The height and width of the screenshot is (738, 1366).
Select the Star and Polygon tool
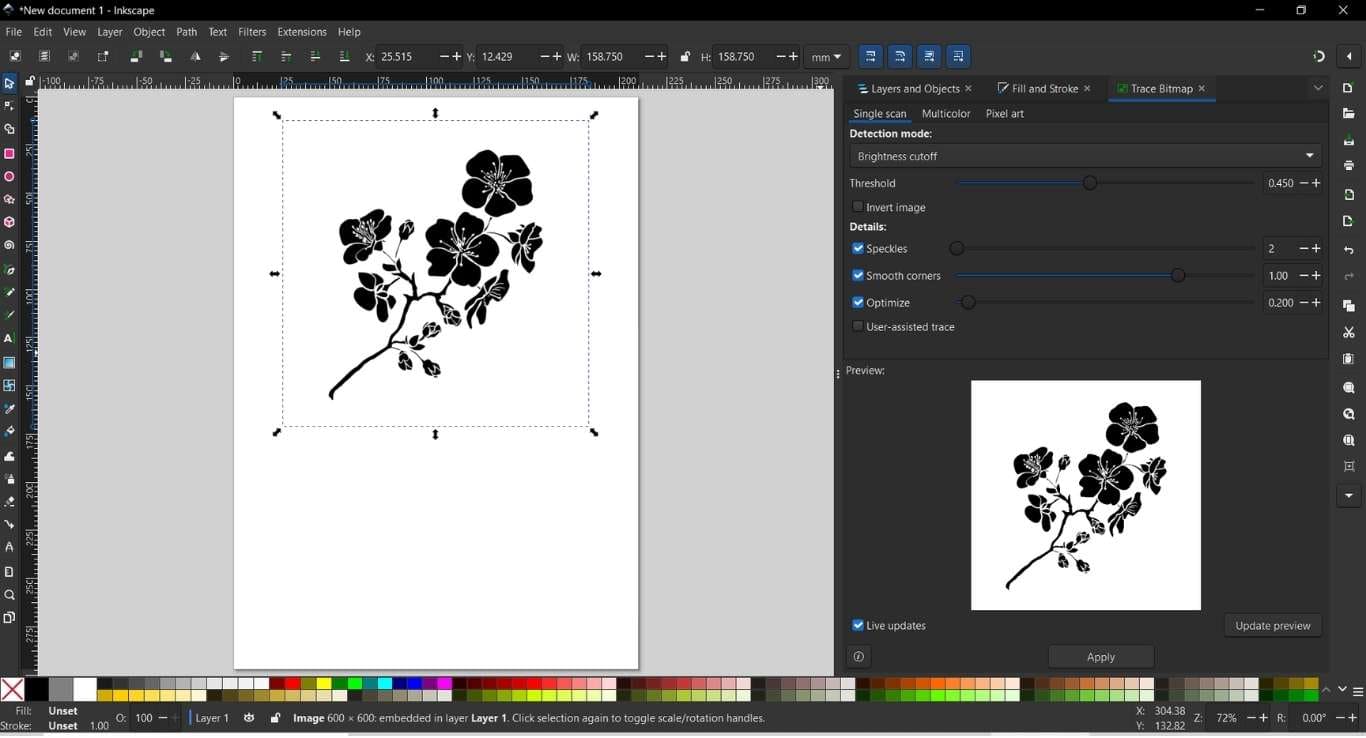click(x=9, y=200)
